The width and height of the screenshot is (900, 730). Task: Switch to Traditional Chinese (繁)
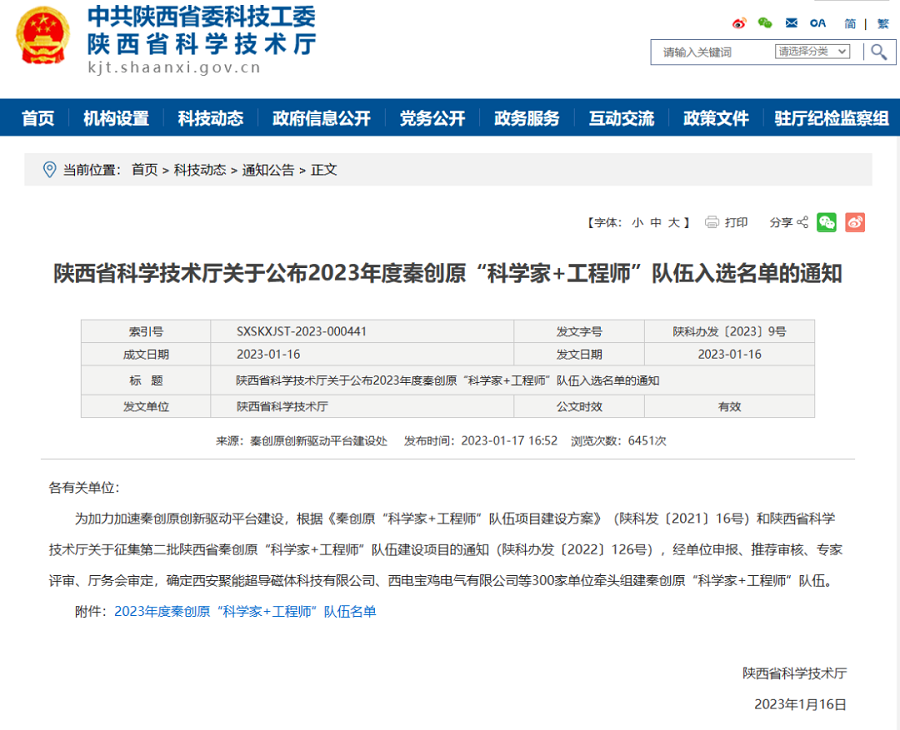(x=882, y=23)
